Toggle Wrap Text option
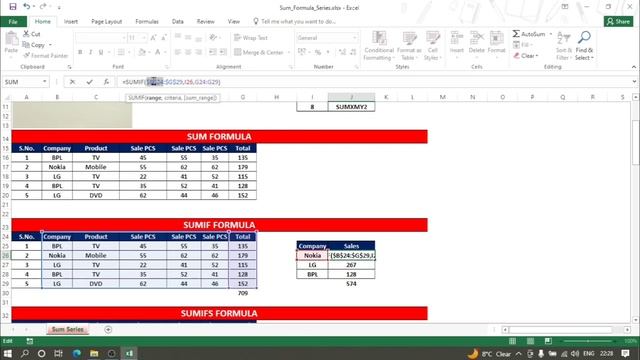Viewport: 640px width, 360px height. point(251,38)
